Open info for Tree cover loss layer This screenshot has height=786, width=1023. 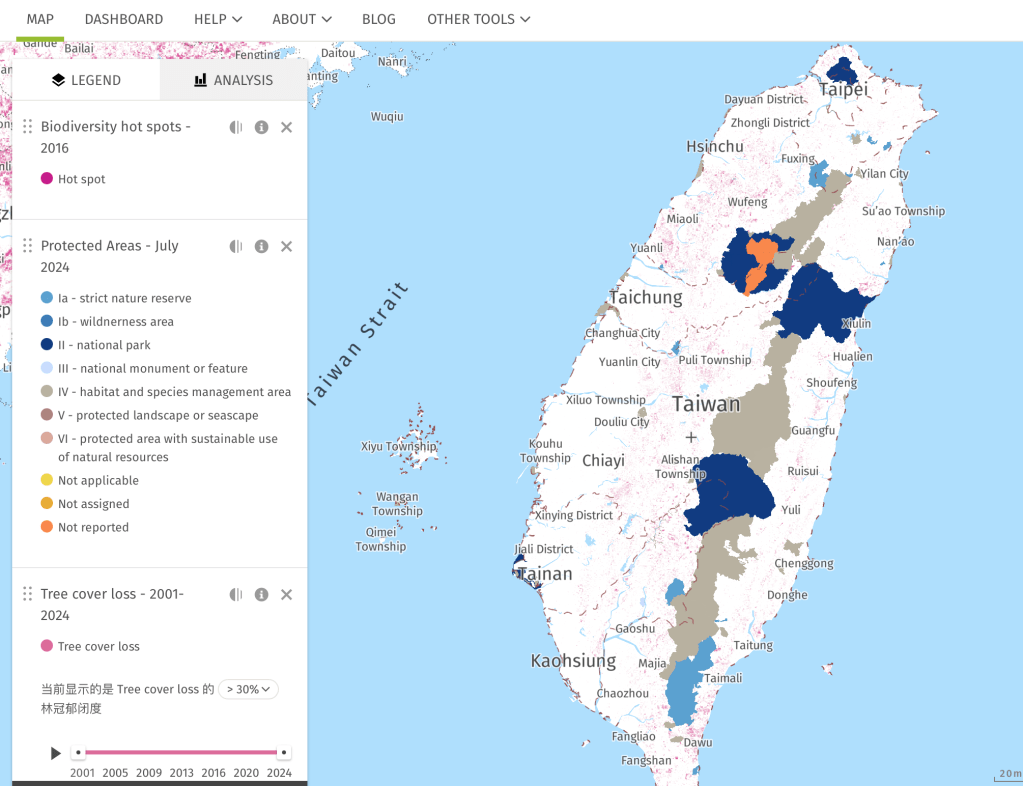point(261,594)
